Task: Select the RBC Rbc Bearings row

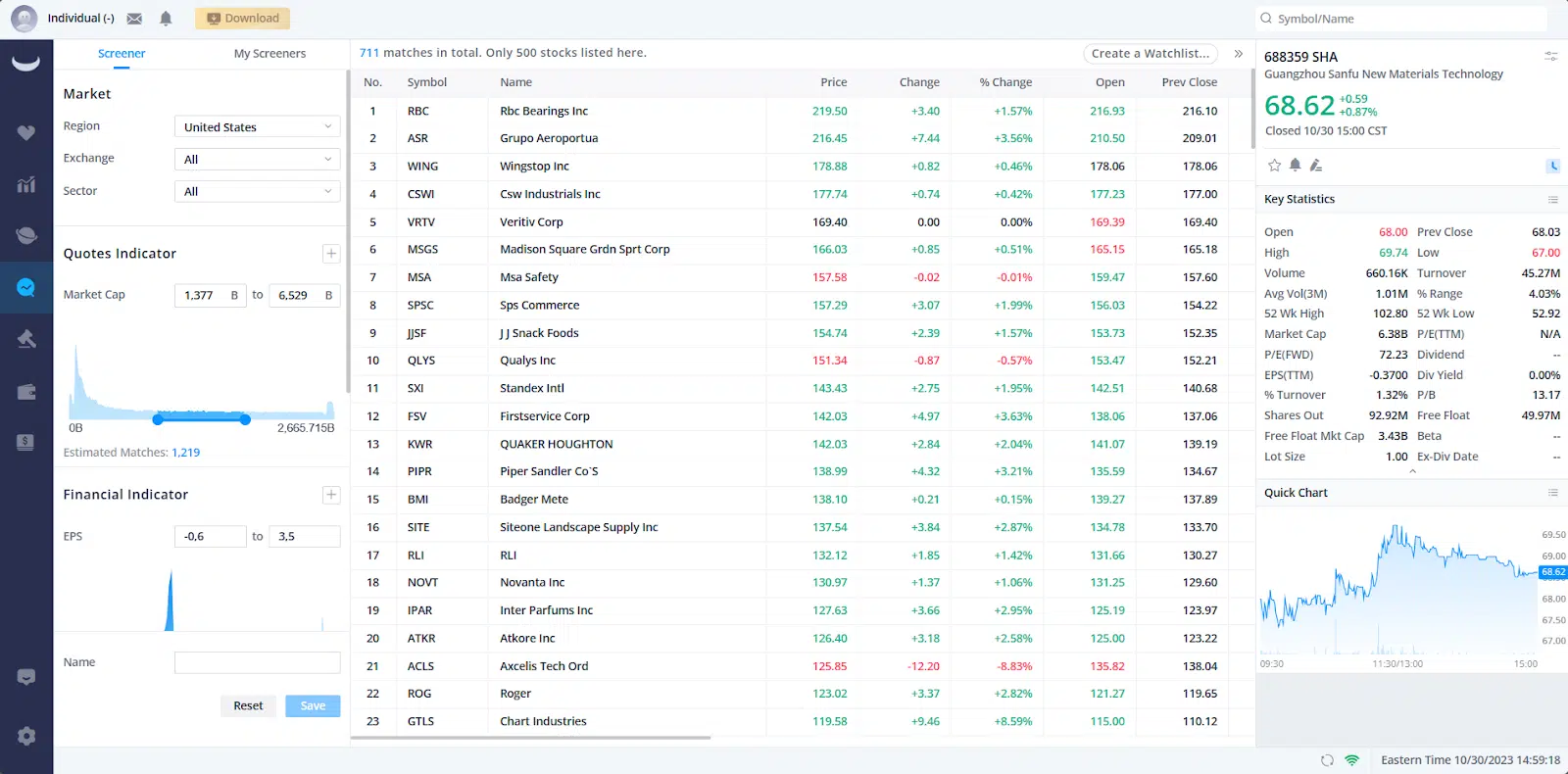Action: (801, 112)
